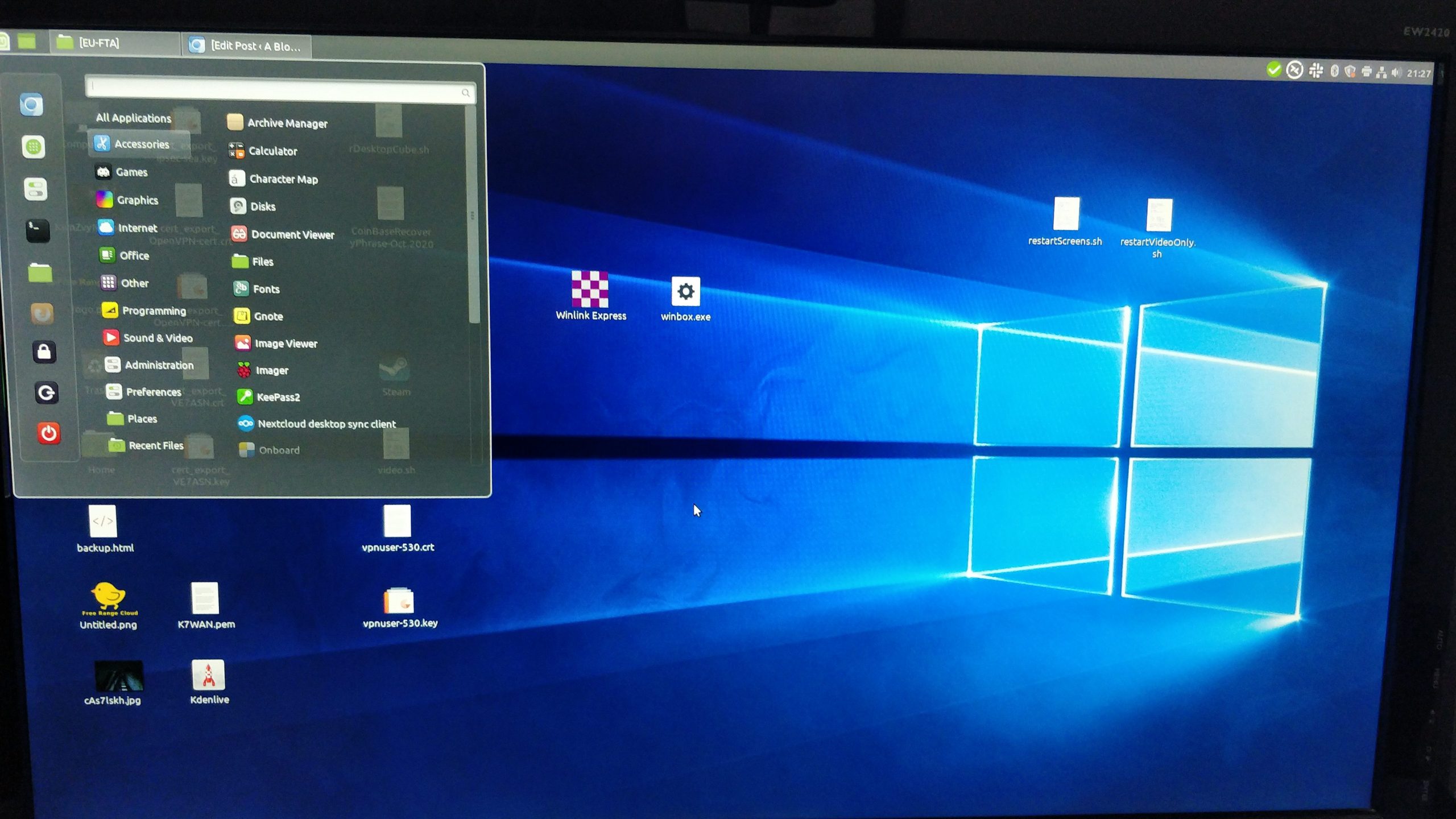Select the Games category
Image resolution: width=1456 pixels, height=819 pixels.
pyautogui.click(x=121, y=172)
